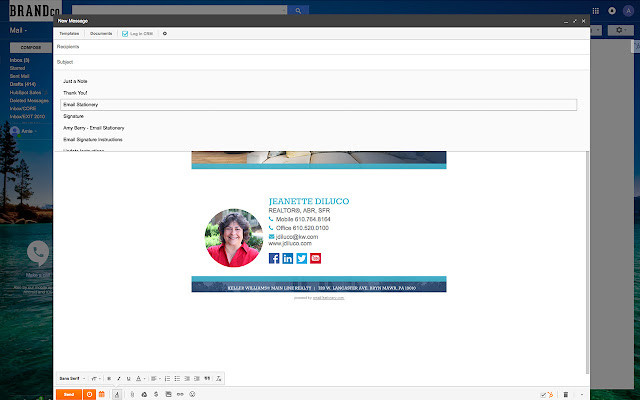
Task: Toggle the Log in CRM checkbox
Action: [x=125, y=34]
